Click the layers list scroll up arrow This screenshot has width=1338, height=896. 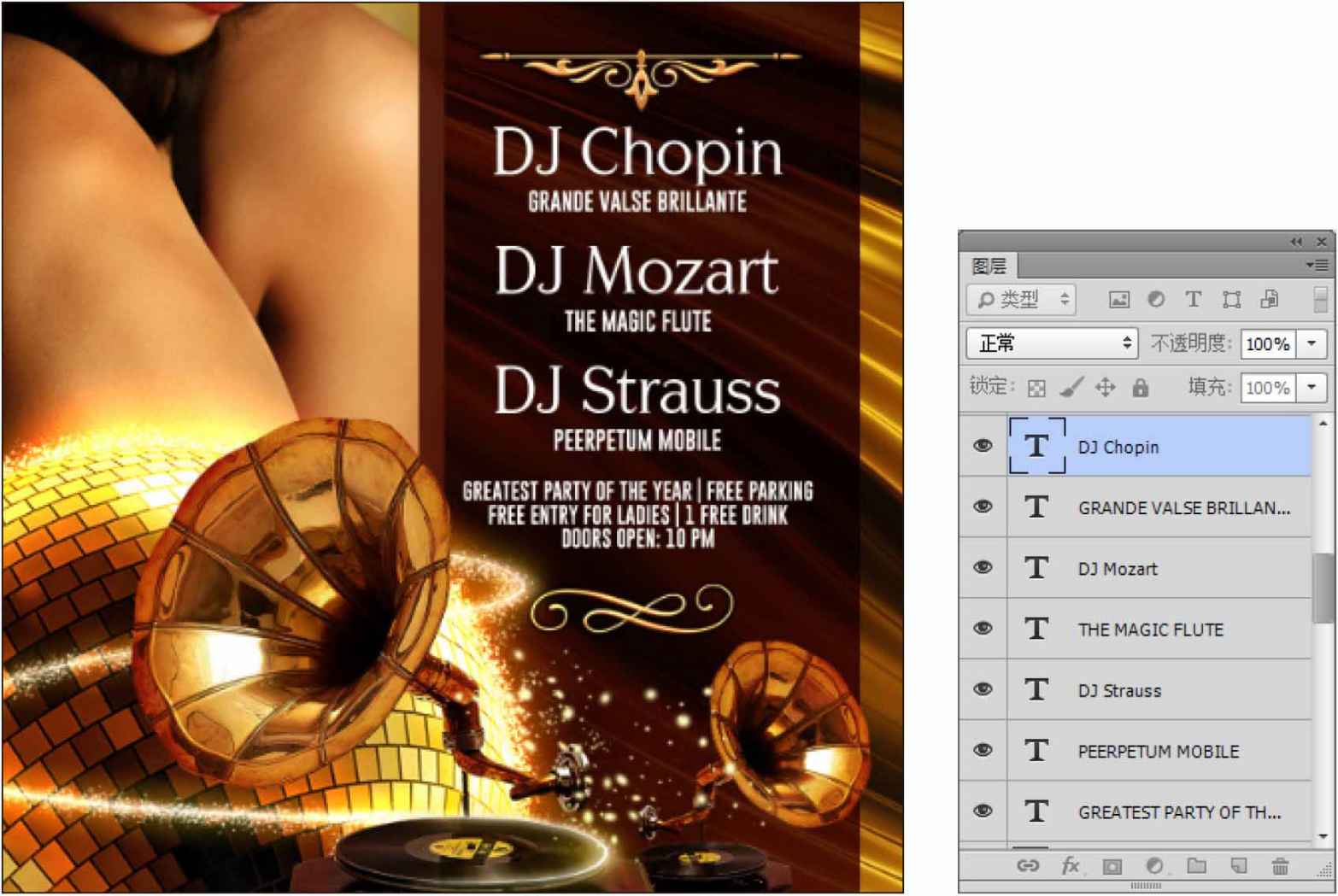point(1323,423)
